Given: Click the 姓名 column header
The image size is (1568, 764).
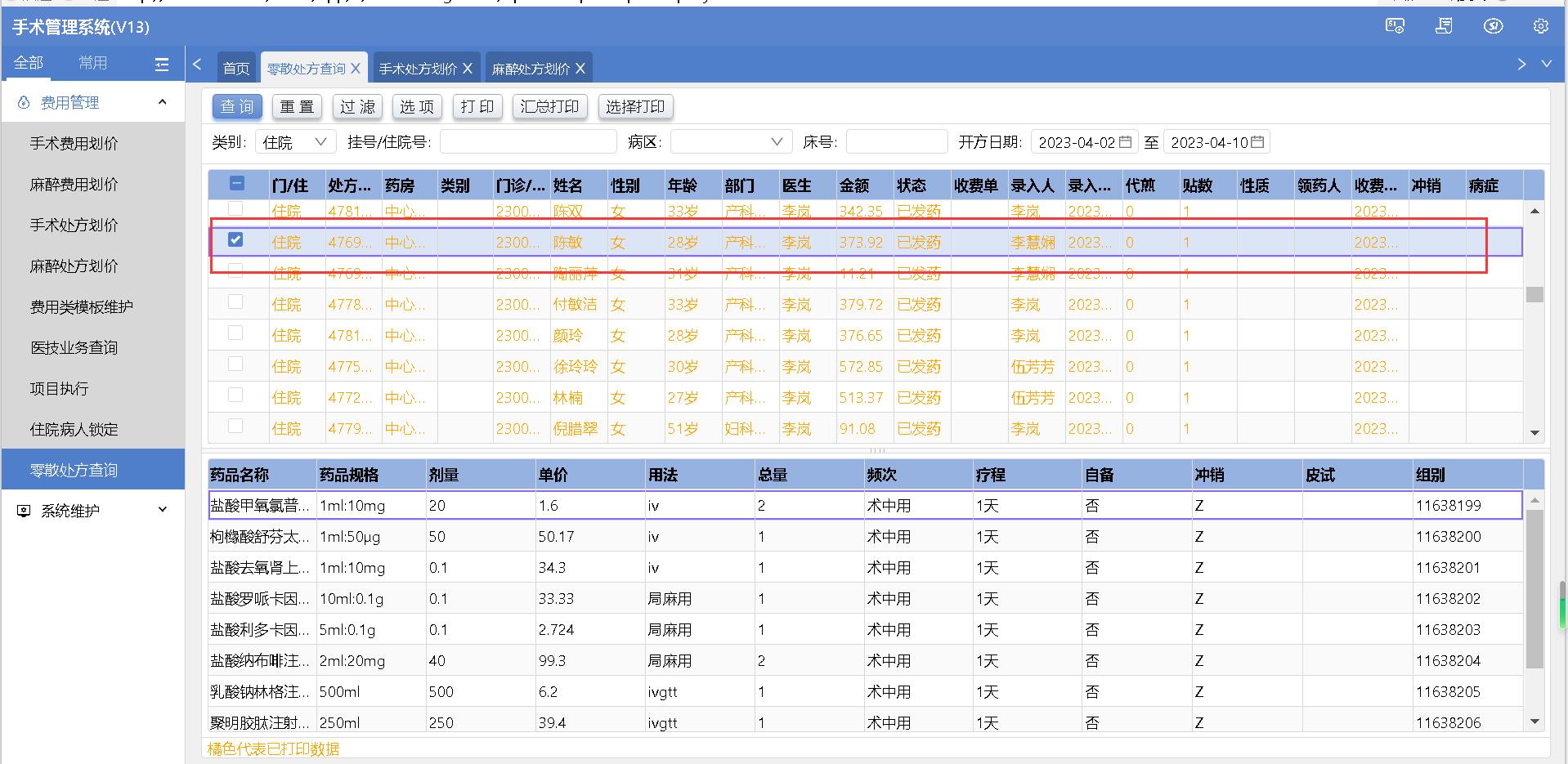Looking at the screenshot, I should (579, 185).
